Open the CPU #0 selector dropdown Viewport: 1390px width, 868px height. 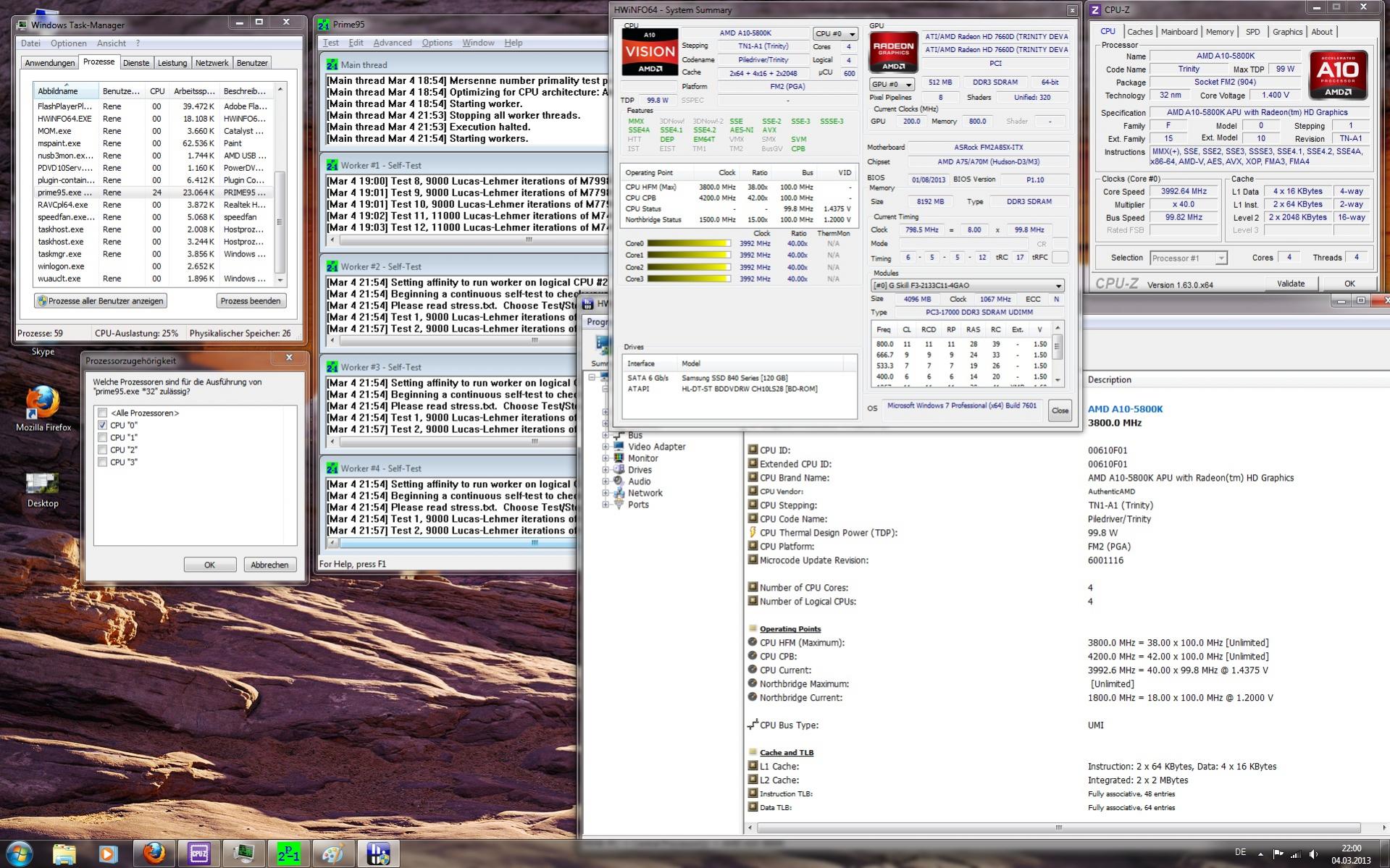pos(834,34)
